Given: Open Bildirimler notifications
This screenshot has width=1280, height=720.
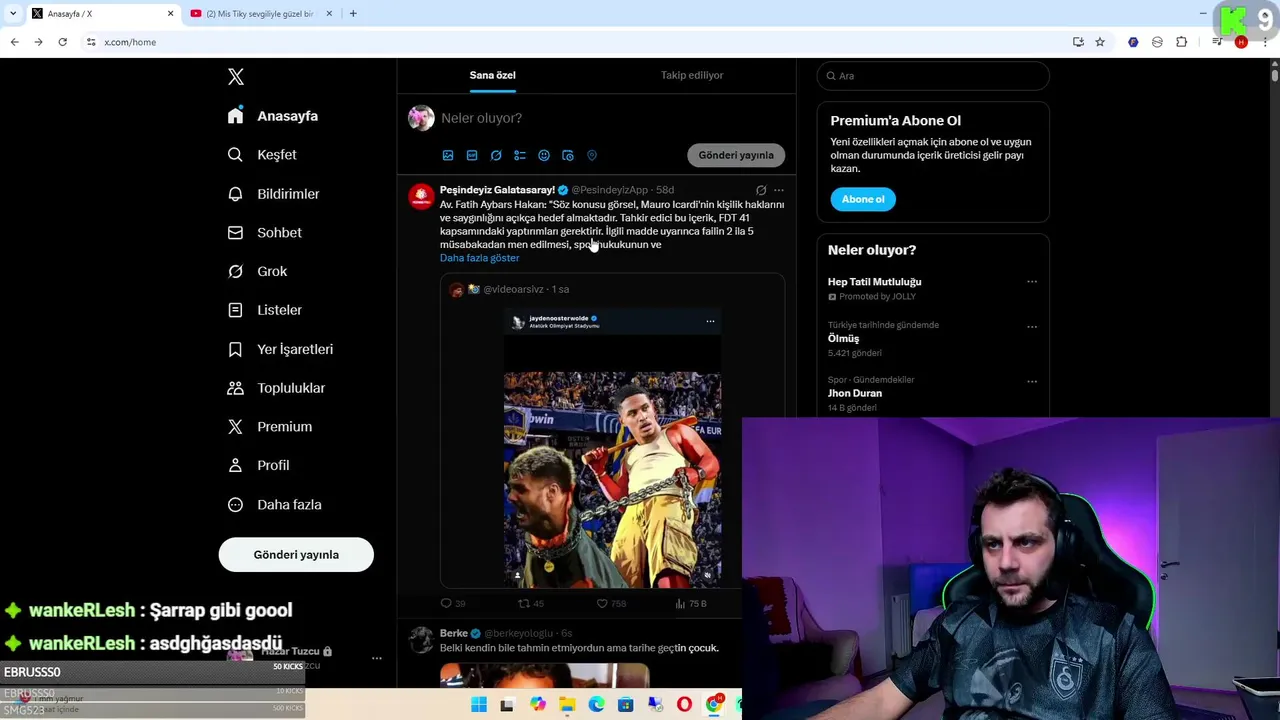Looking at the screenshot, I should (x=273, y=194).
